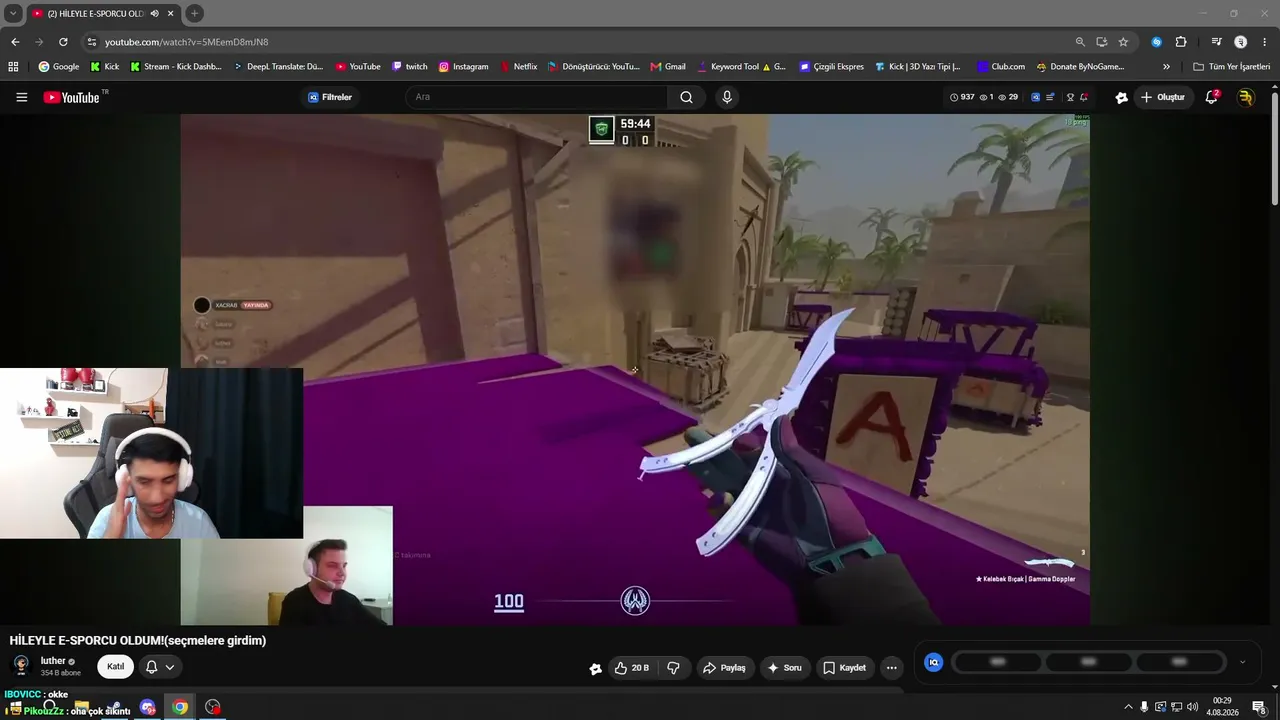This screenshot has height=720, width=1280.
Task: Like the video with thumbs-up button
Action: pyautogui.click(x=632, y=668)
